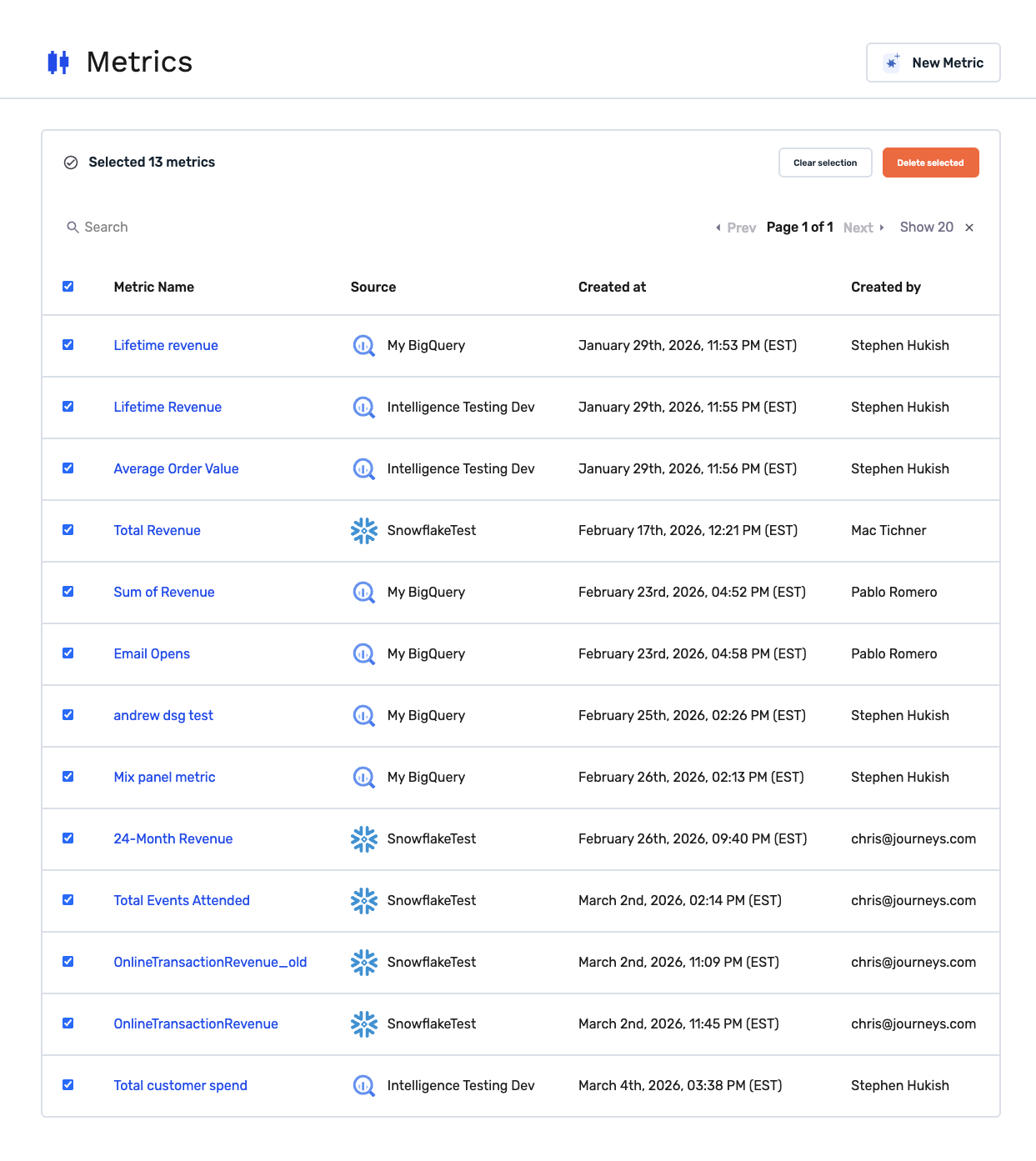Image resolution: width=1036 pixels, height=1161 pixels.
Task: Open the Email Opens metric link
Action: (152, 654)
